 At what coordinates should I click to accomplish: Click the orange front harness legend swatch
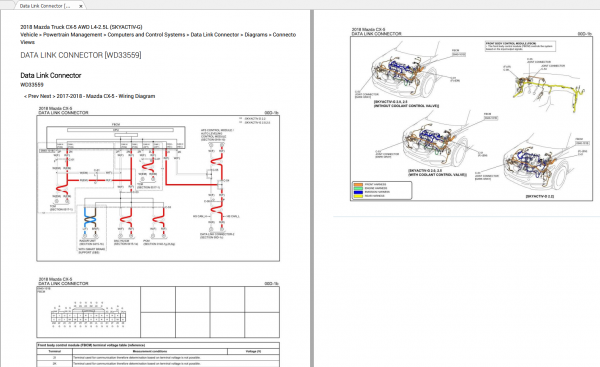pyautogui.click(x=358, y=184)
